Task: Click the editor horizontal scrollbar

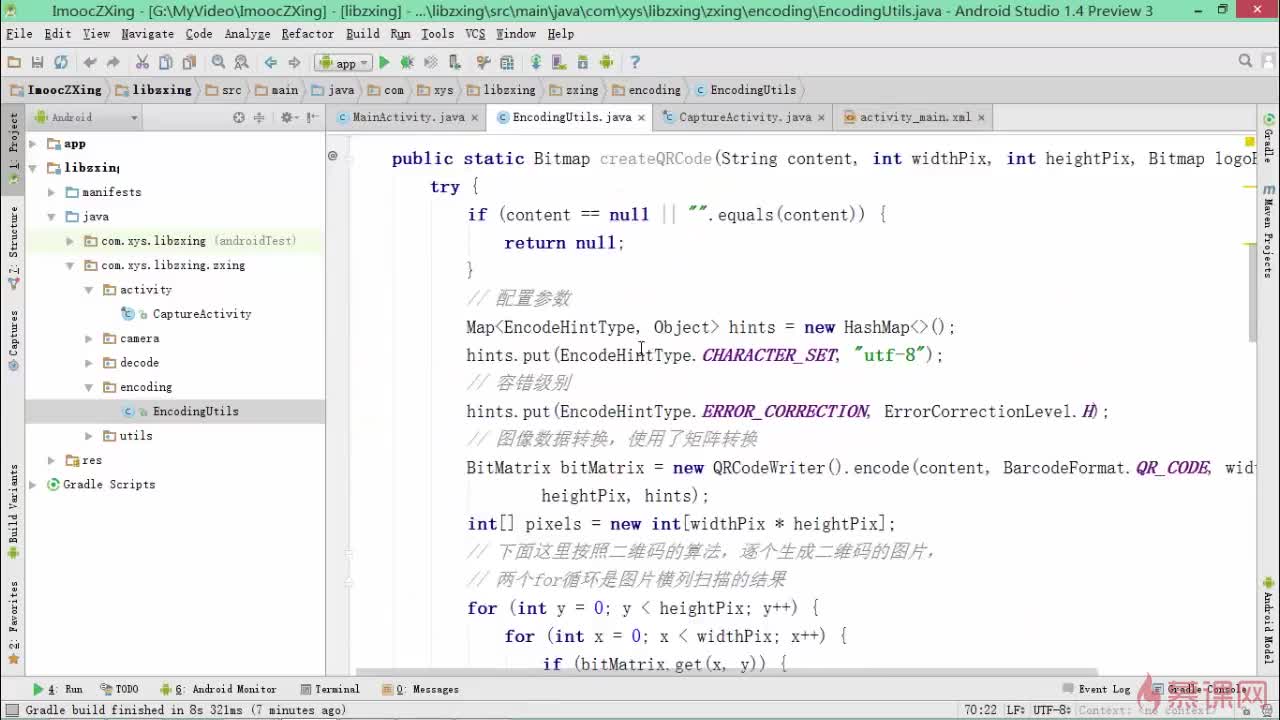Action: tap(726, 673)
